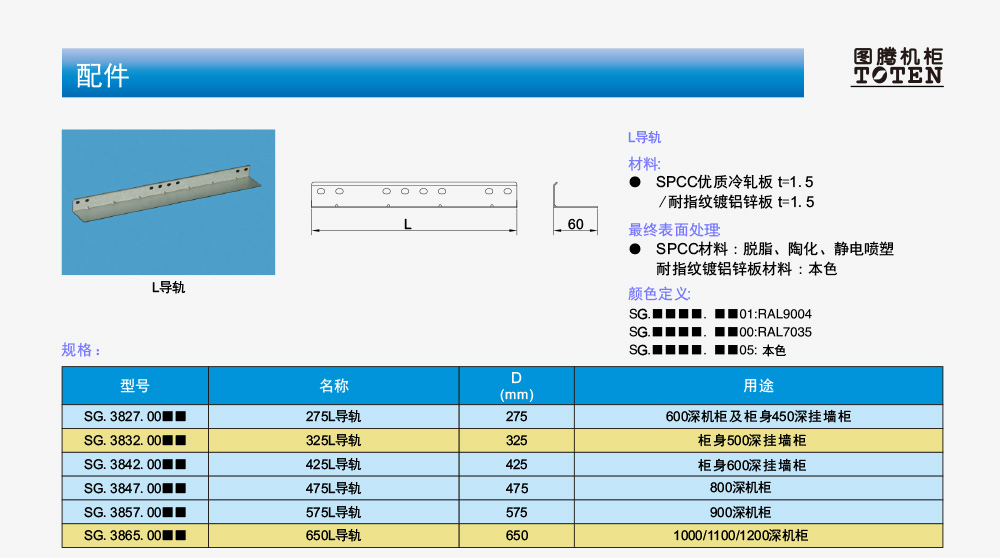Click the 475 value in D column
The height and width of the screenshot is (558, 1000).
point(517,488)
